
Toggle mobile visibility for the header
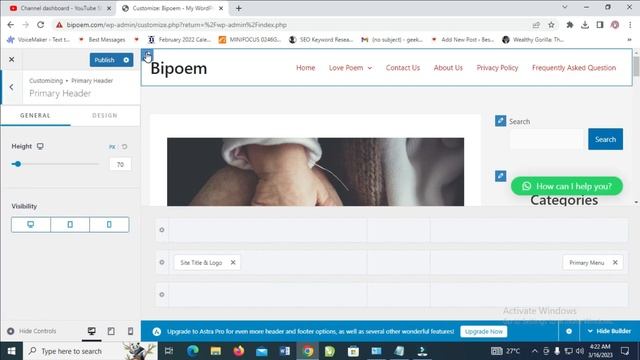coord(109,224)
